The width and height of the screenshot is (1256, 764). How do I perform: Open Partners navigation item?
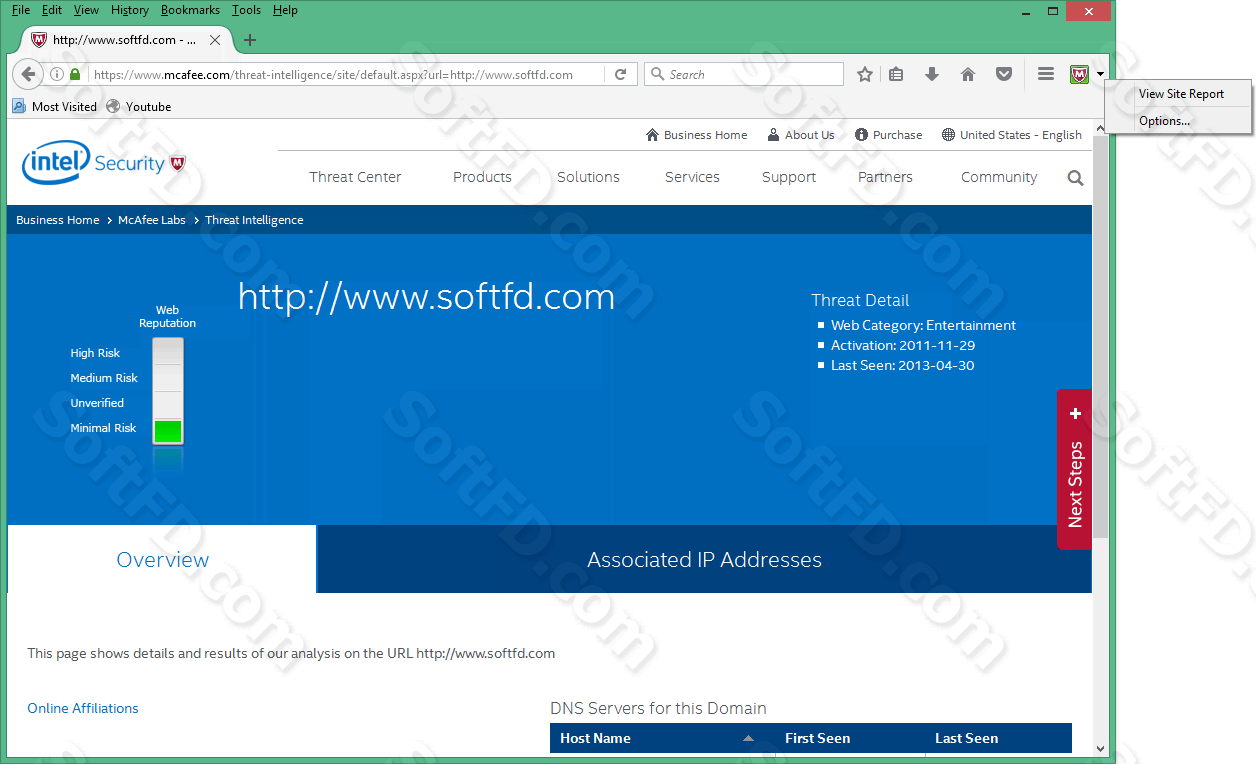pyautogui.click(x=885, y=177)
